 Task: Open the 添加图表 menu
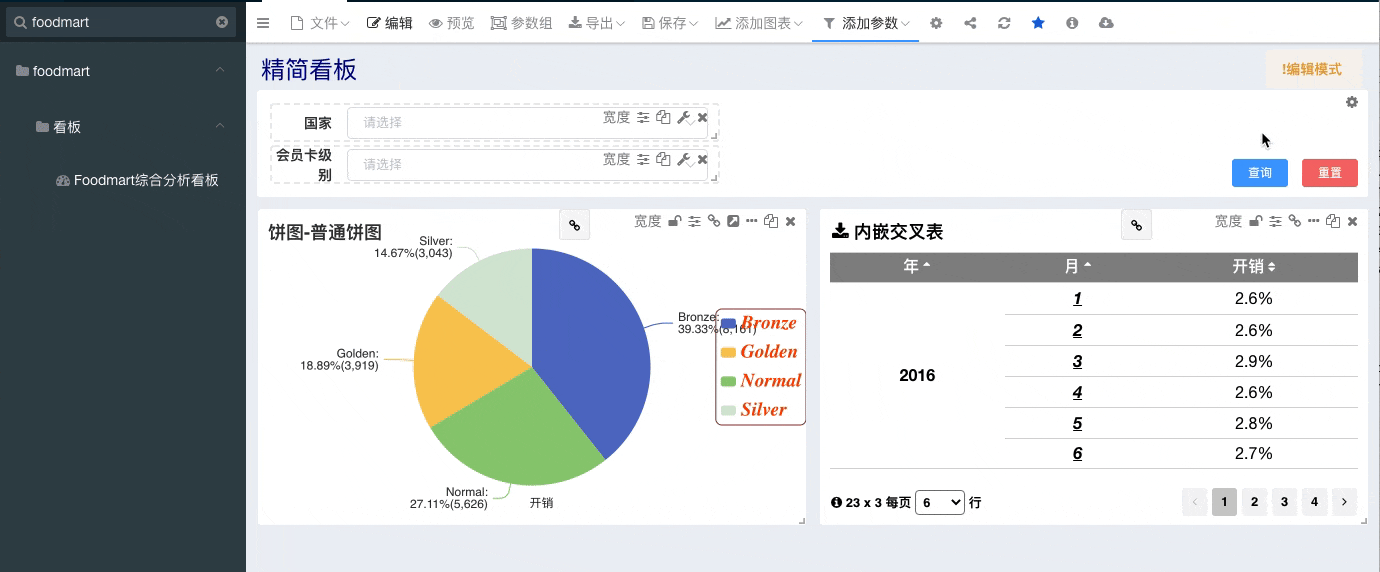point(758,23)
